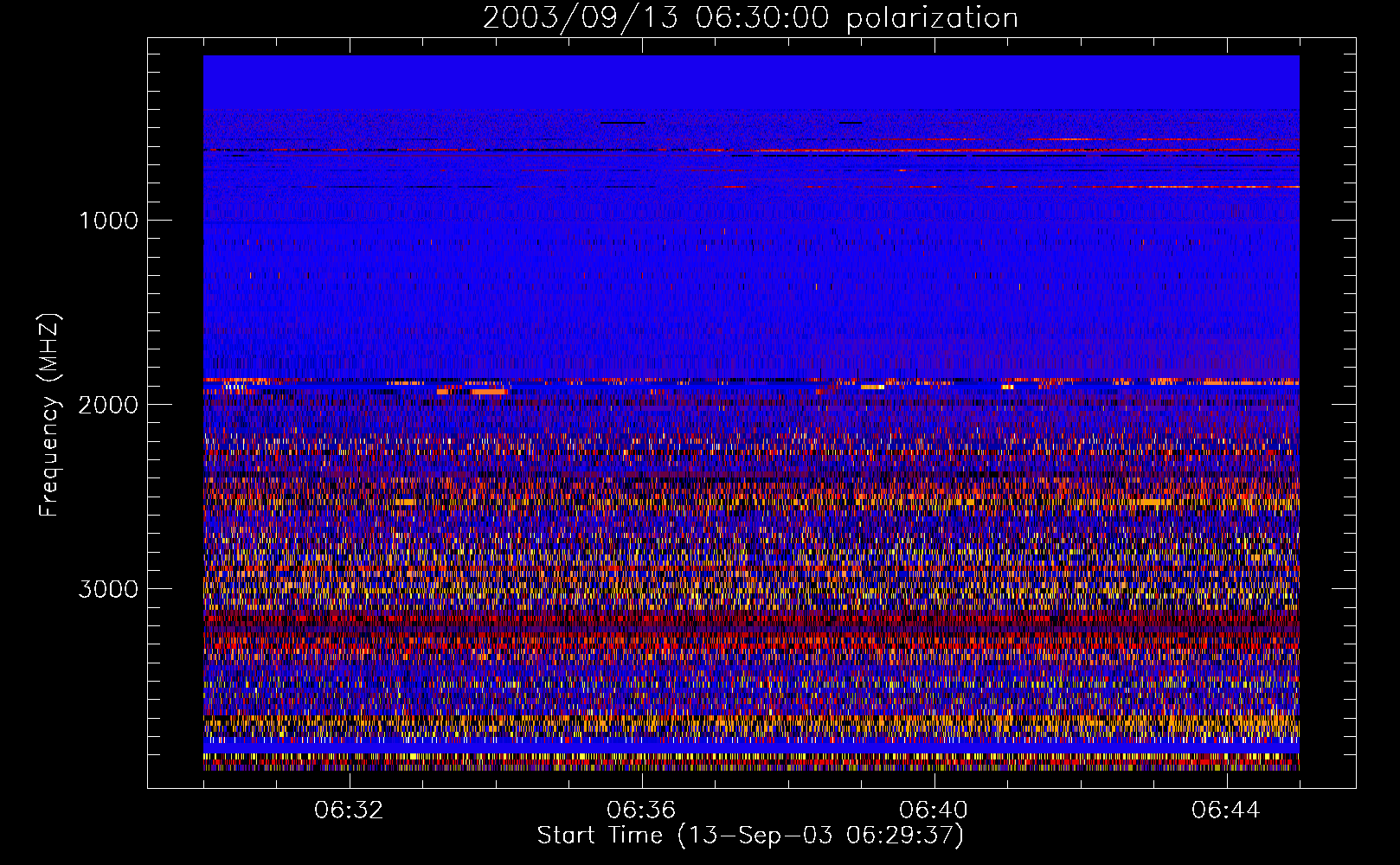The image size is (1400, 865).
Task: Click the 1000 frequency tick label
Action: coord(108,221)
